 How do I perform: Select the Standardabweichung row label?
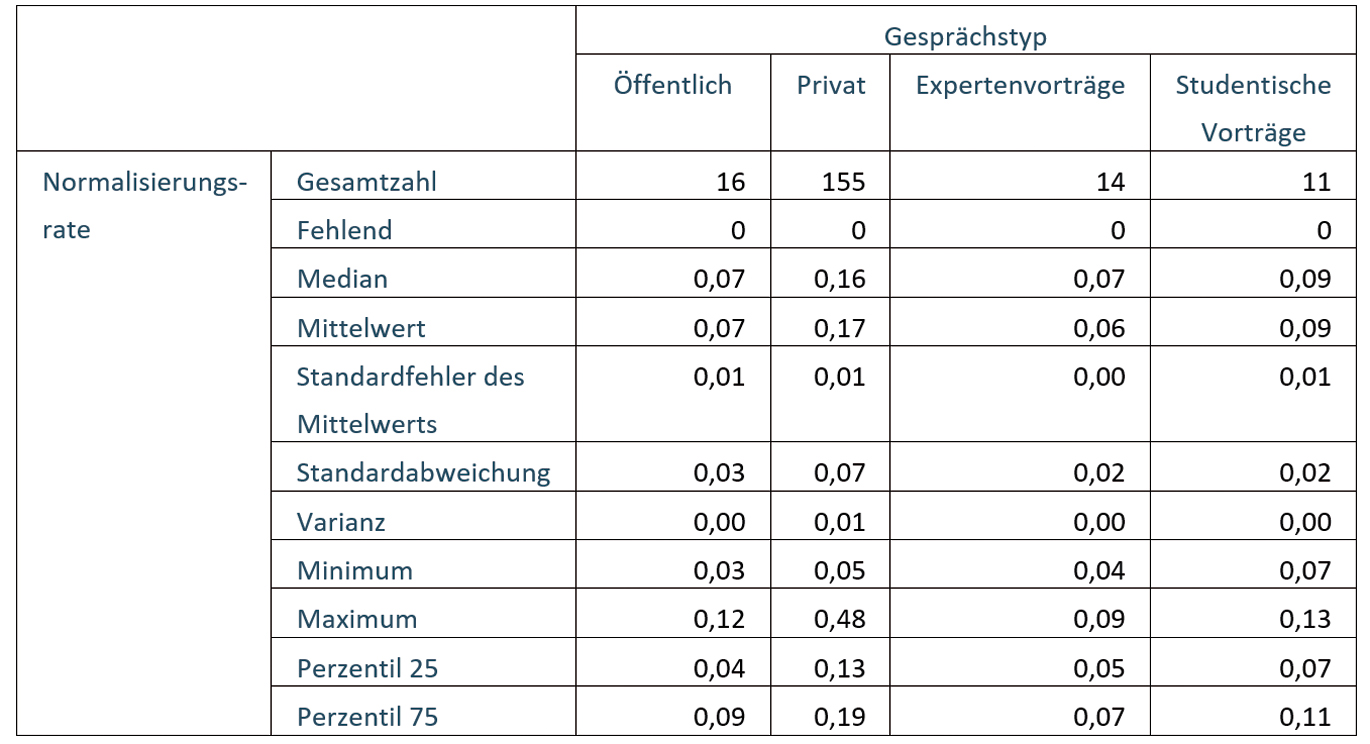tap(423, 472)
